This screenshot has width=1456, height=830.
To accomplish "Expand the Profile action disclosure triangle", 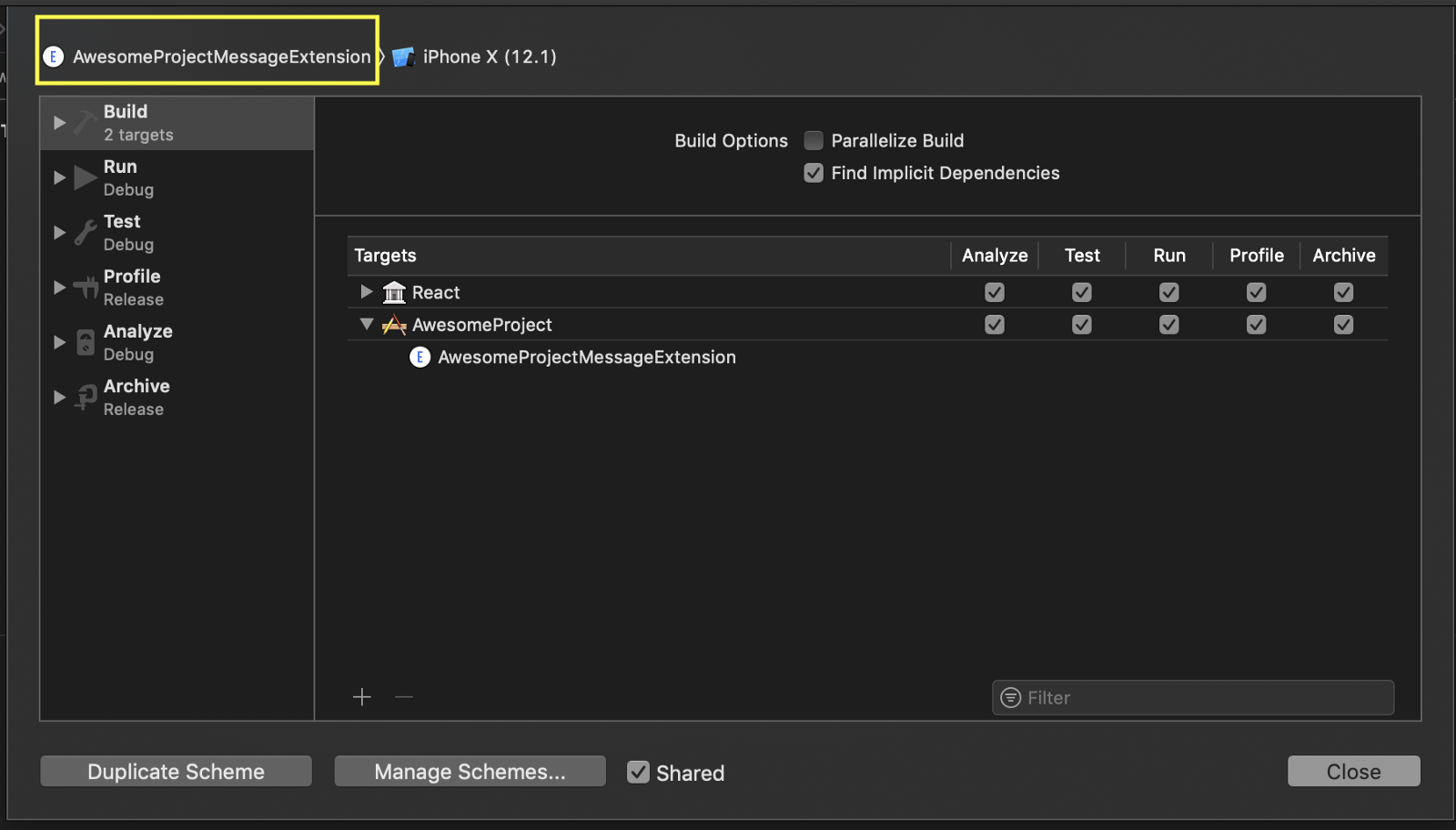I will [x=59, y=288].
